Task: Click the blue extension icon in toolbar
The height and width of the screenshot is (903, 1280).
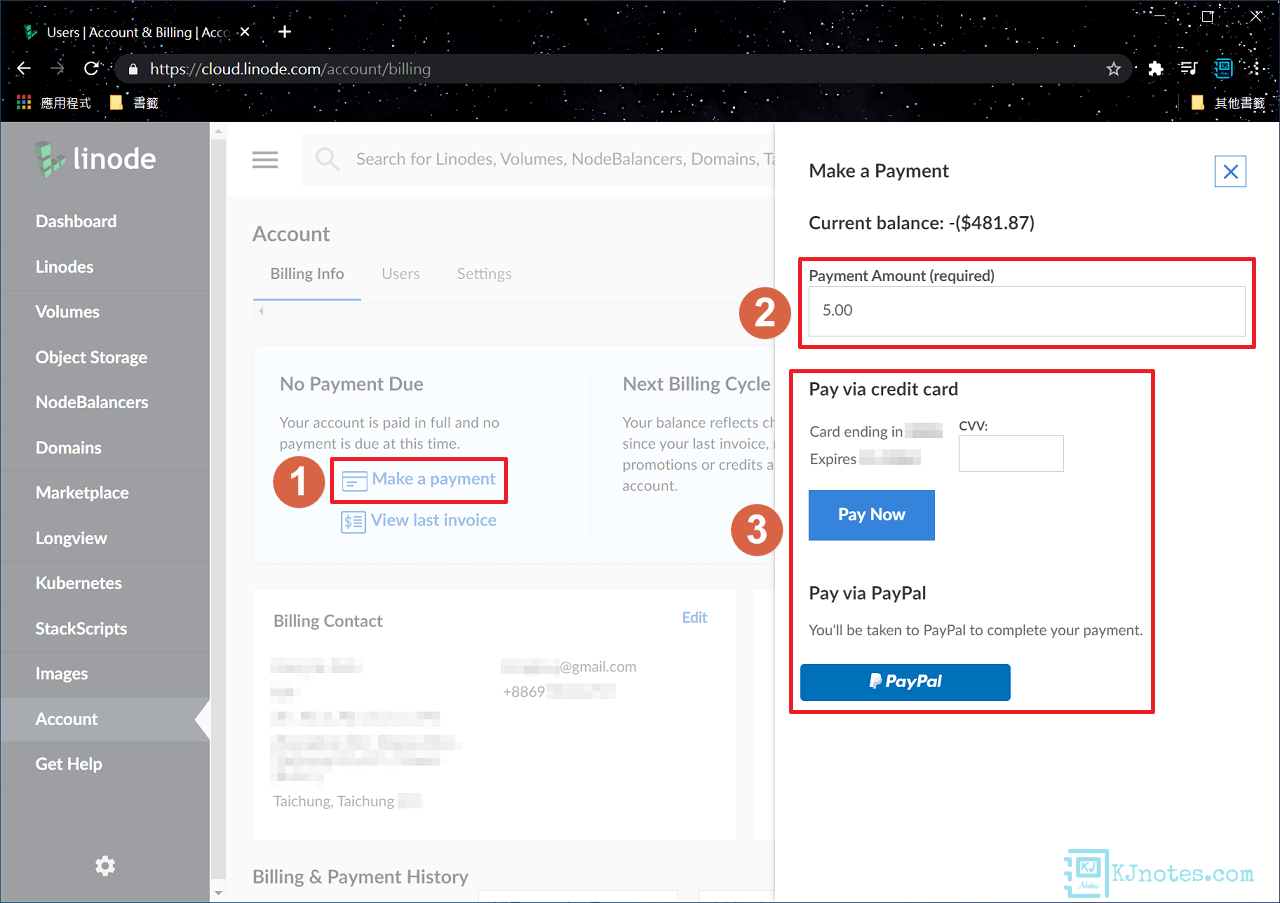Action: (1222, 69)
